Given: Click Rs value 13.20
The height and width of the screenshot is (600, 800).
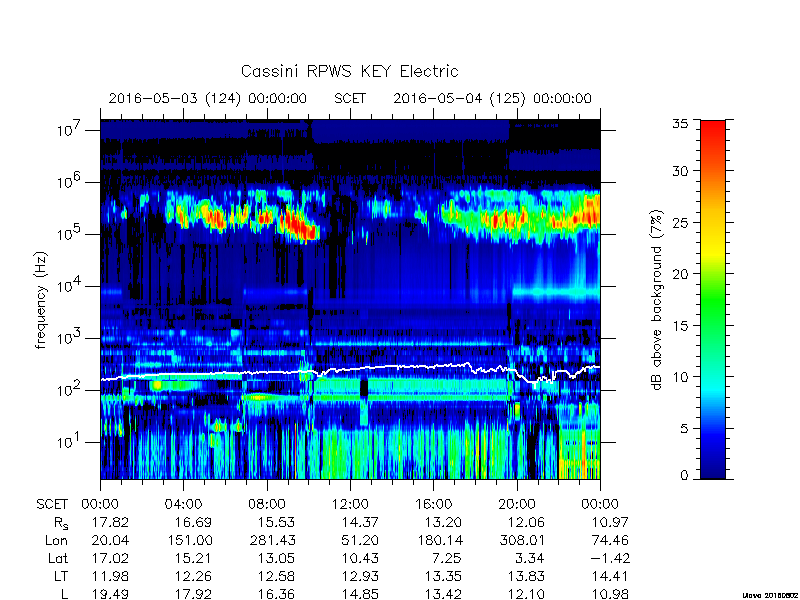Looking at the screenshot, I should click(x=443, y=522).
